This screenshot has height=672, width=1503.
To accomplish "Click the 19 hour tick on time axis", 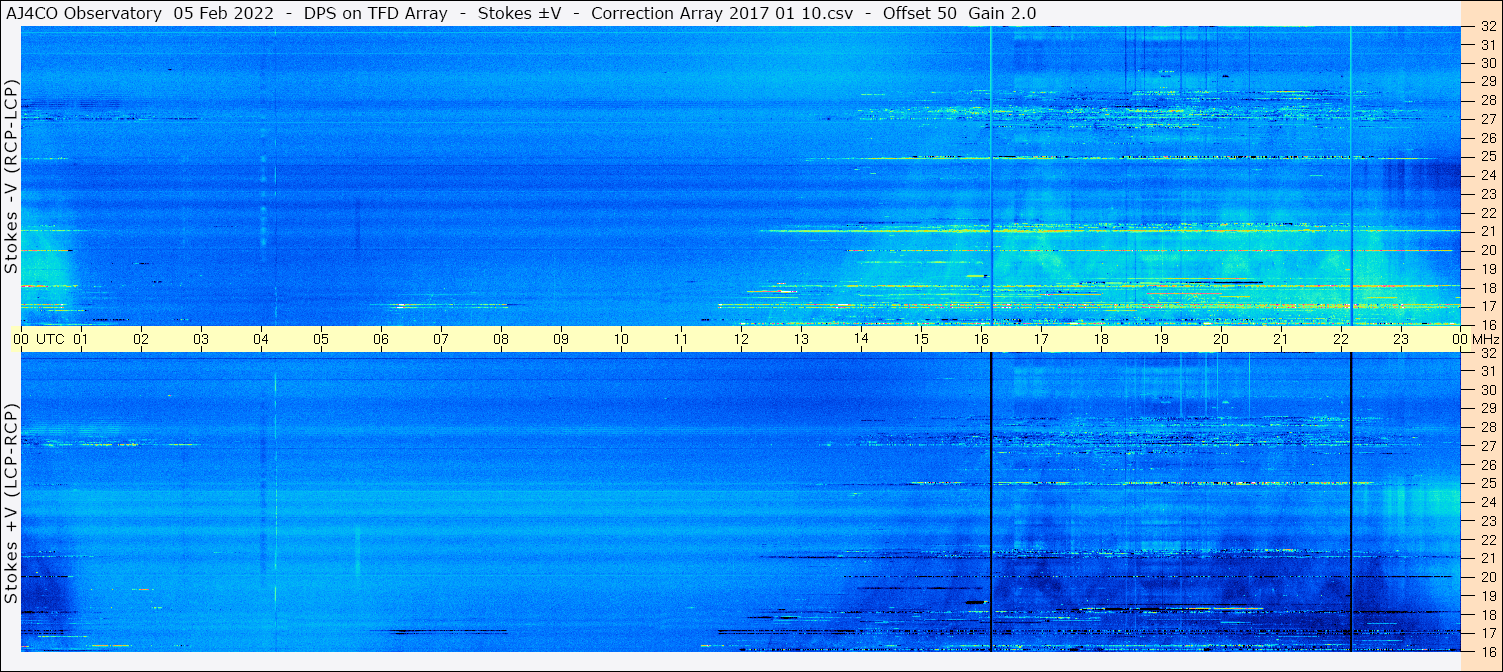I will [x=1161, y=339].
